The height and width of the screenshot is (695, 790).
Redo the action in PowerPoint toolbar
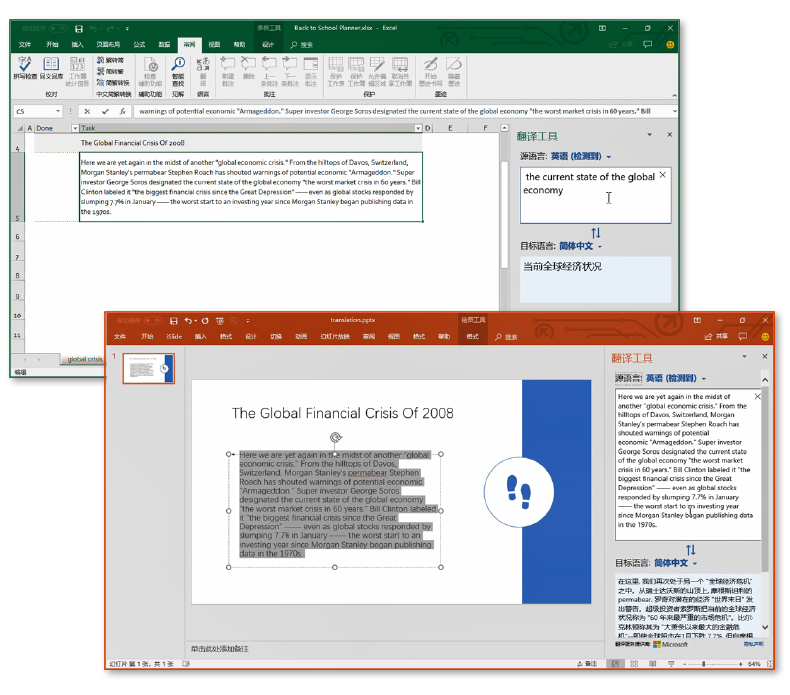205,321
